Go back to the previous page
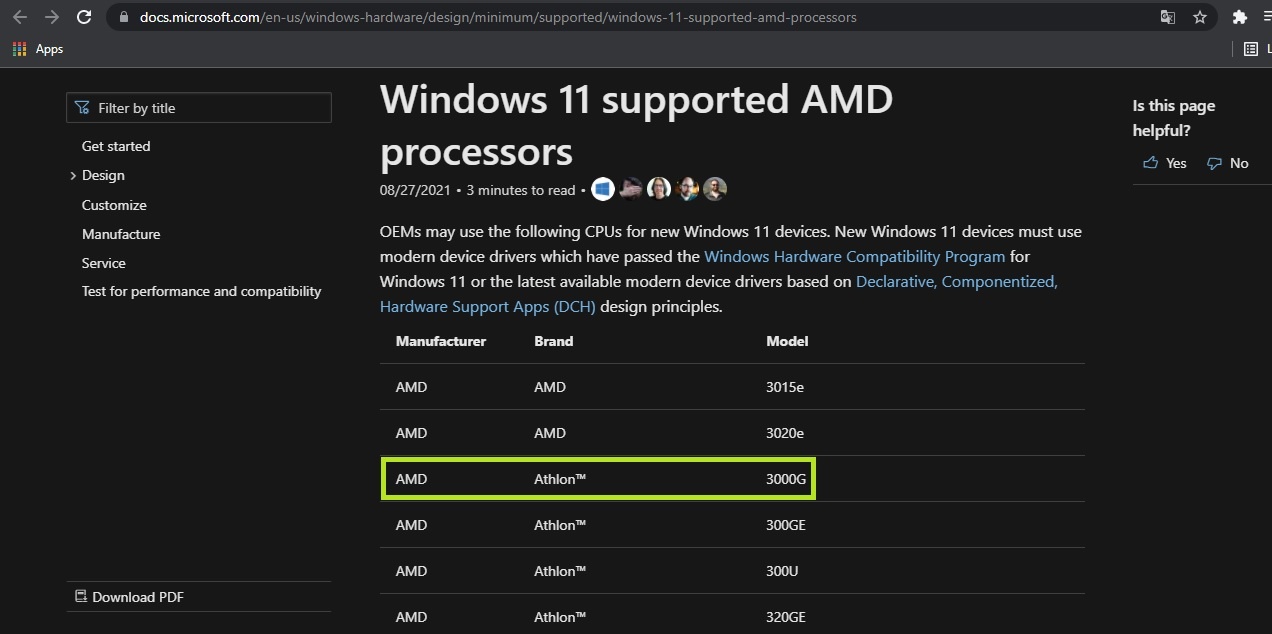The height and width of the screenshot is (634, 1272). (x=20, y=17)
